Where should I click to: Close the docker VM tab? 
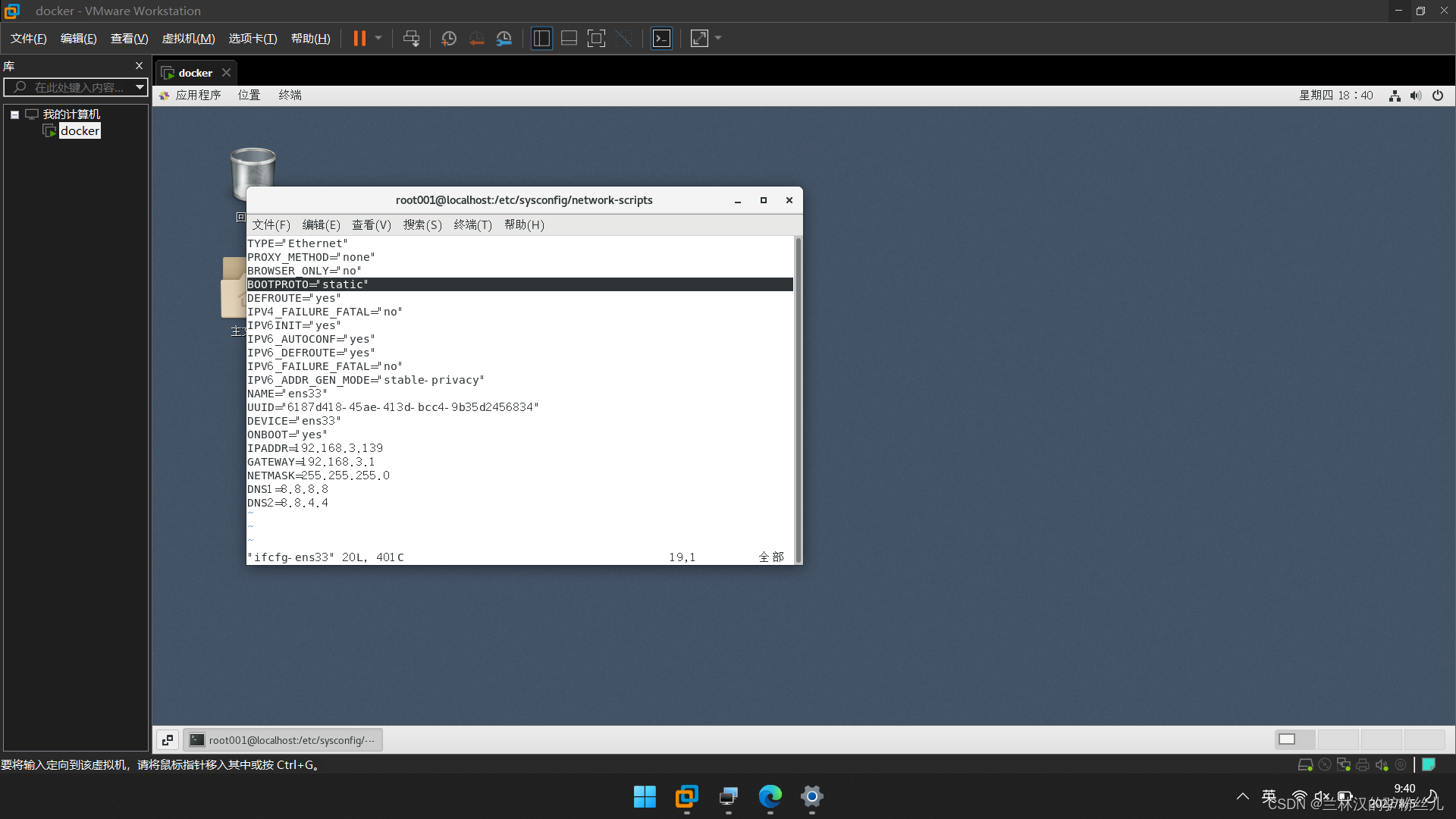[x=226, y=73]
